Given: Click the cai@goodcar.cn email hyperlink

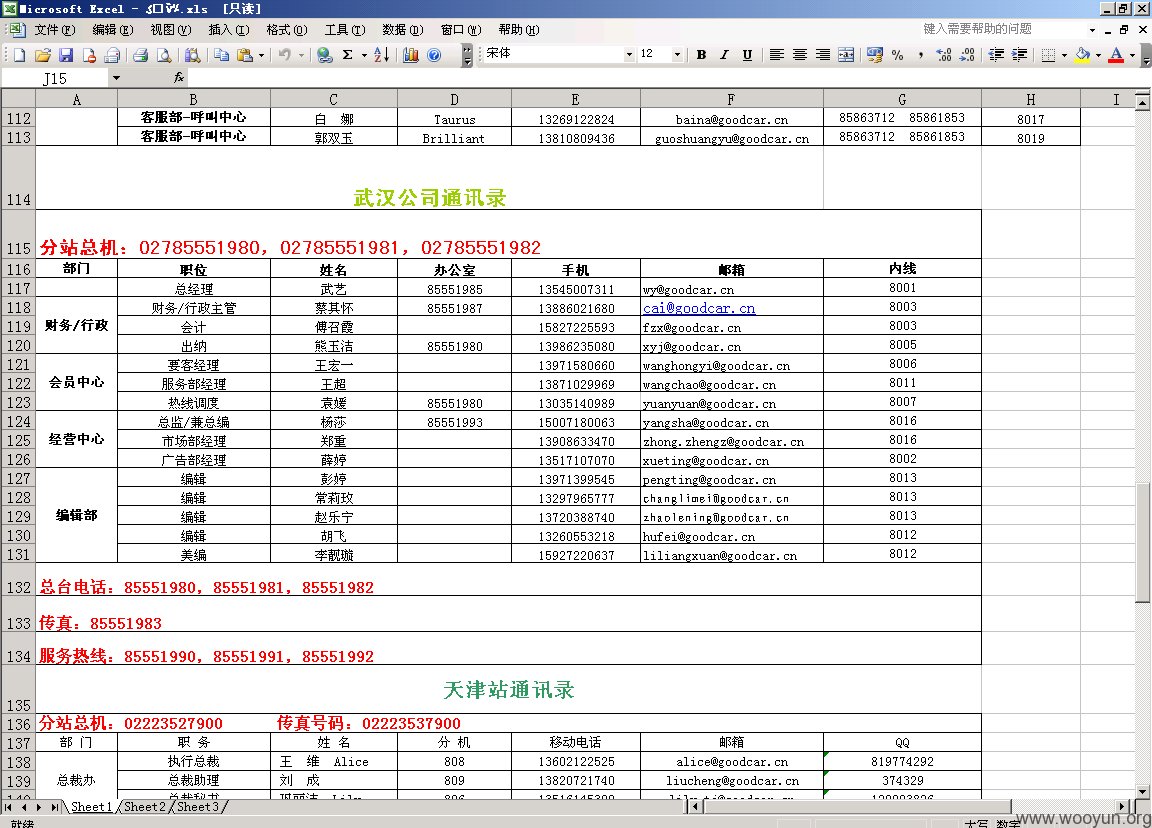Looking at the screenshot, I should click(699, 308).
